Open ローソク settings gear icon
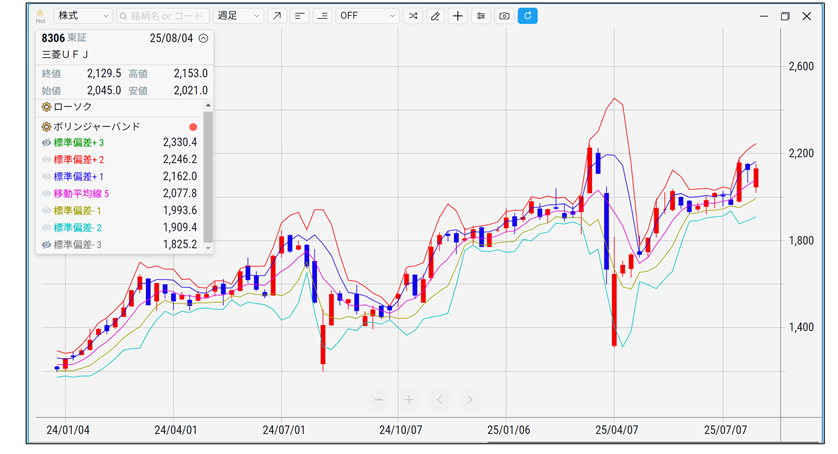This screenshot has width=838, height=454. [46, 106]
